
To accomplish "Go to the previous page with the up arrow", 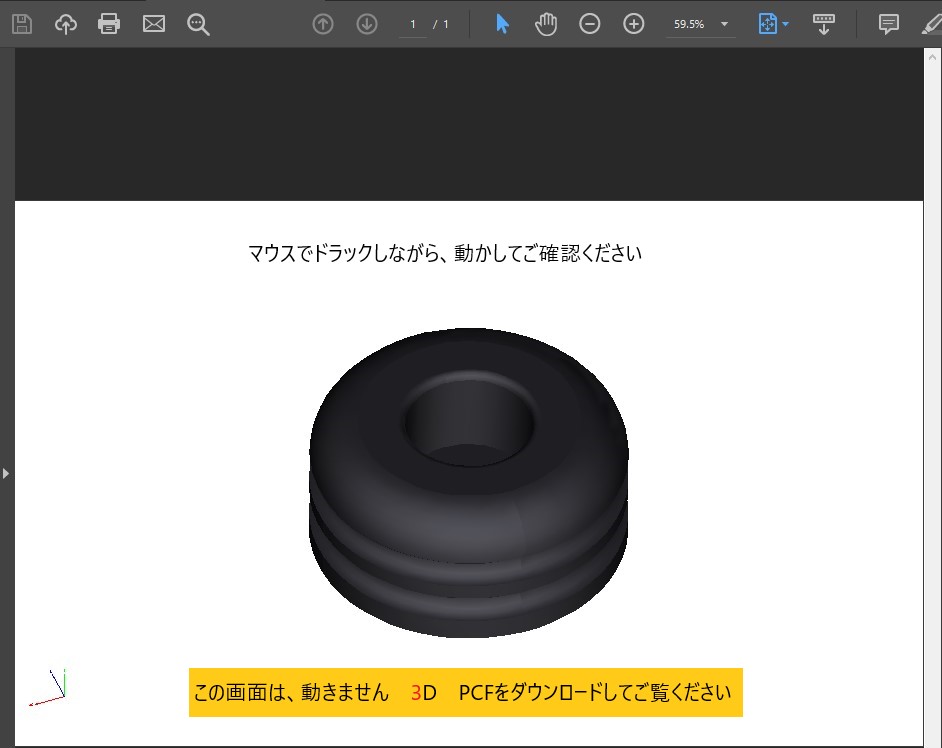I will (x=323, y=24).
